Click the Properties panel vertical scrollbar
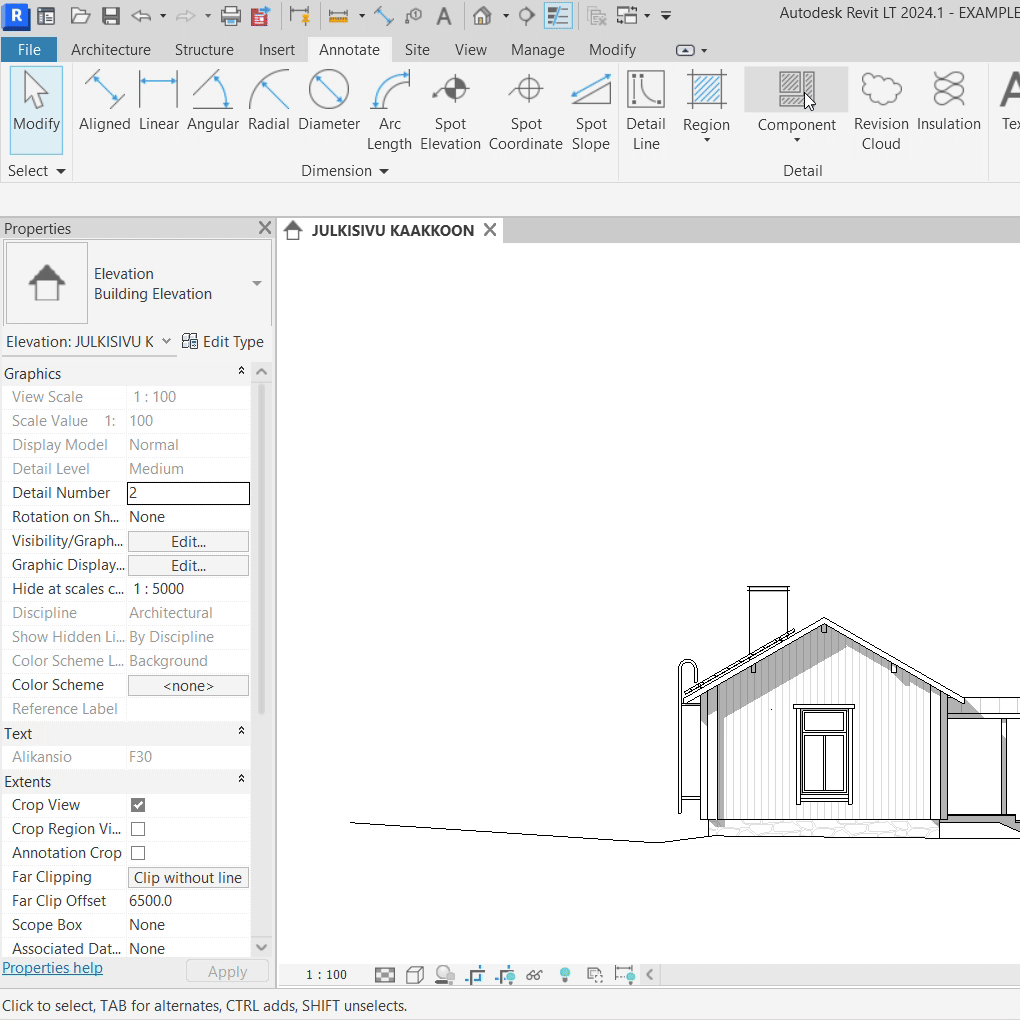Viewport: 1020px width, 1020px height. pos(262,550)
